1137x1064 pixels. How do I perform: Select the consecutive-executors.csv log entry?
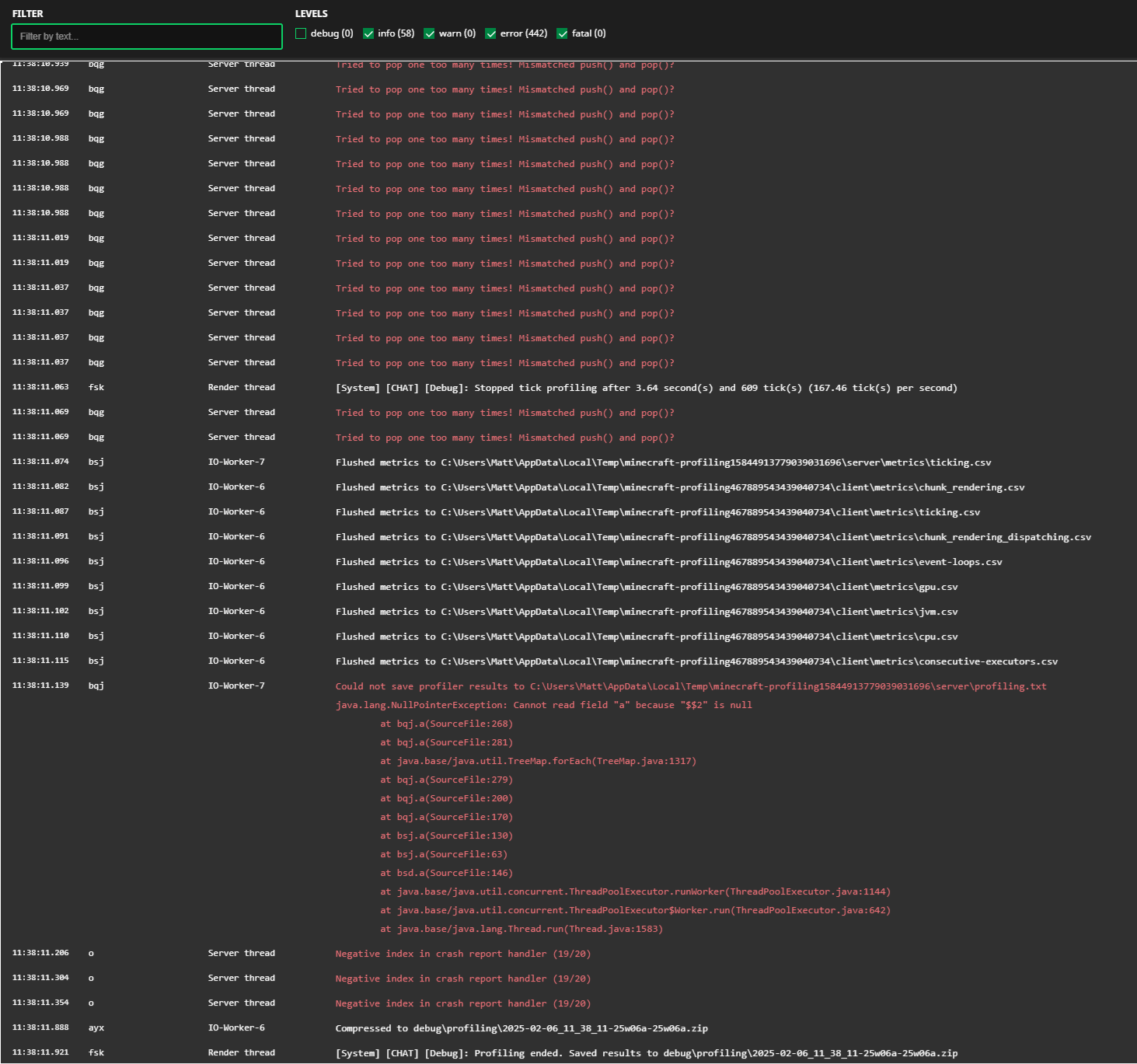tap(696, 661)
